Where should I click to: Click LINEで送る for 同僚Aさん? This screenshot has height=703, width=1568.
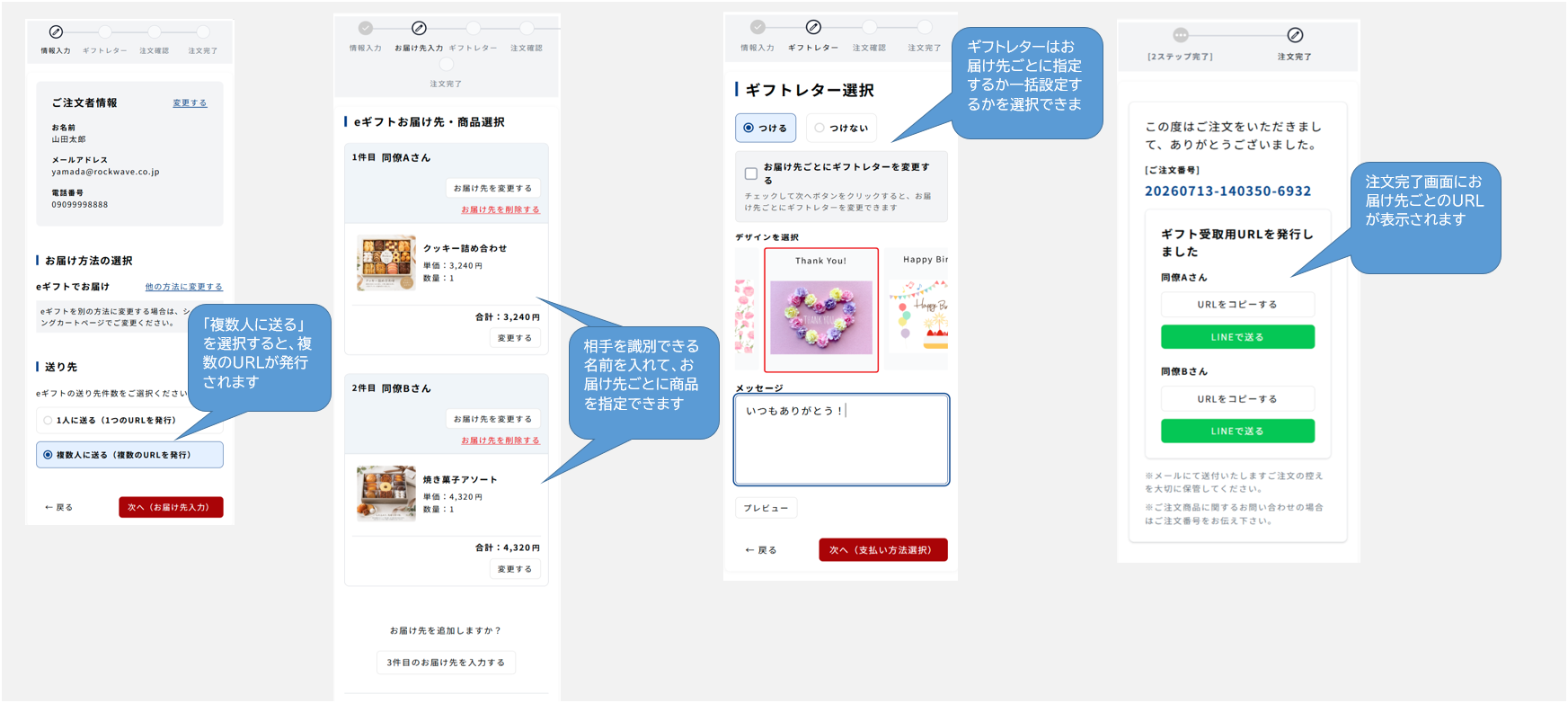1237,337
